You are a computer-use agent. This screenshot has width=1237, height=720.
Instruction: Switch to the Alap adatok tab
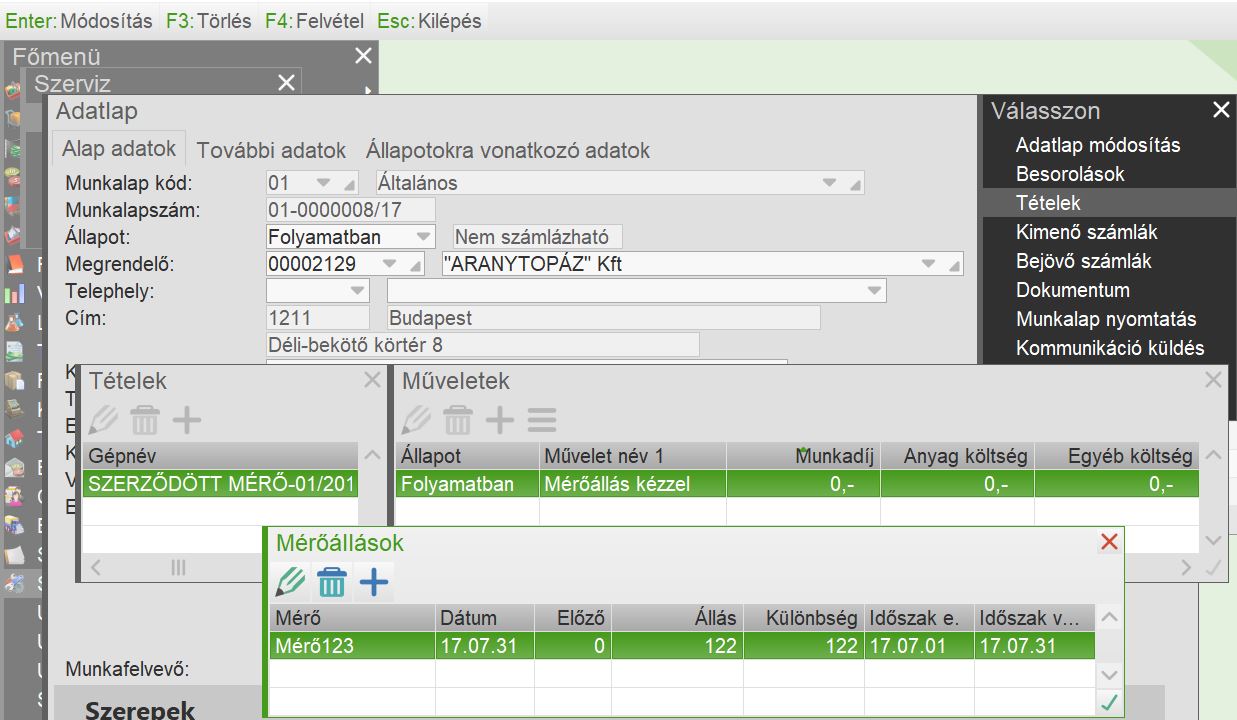pyautogui.click(x=119, y=149)
